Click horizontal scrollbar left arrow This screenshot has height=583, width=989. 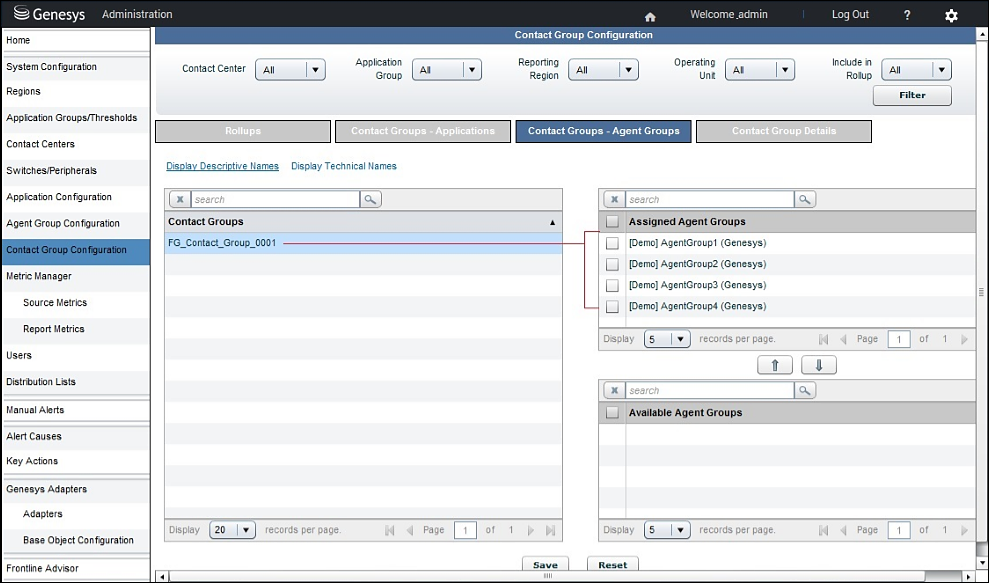[x=162, y=576]
